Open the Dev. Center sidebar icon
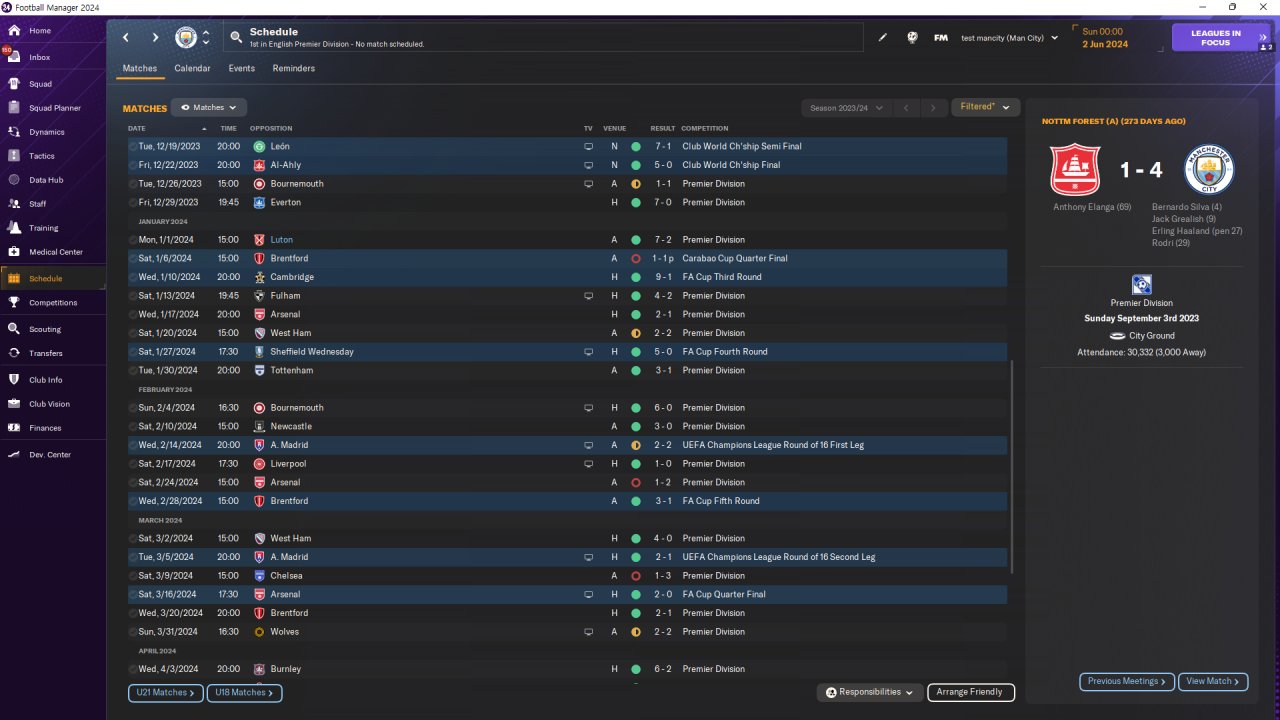 click(x=14, y=455)
